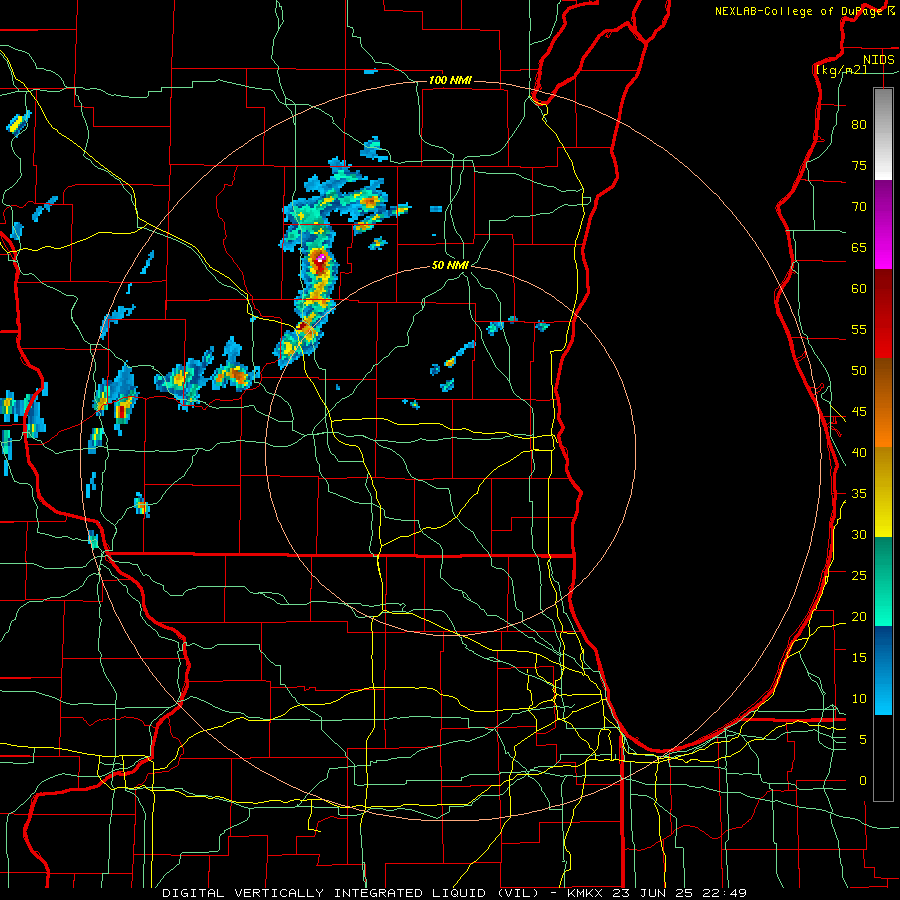Viewport: 900px width, 900px height.
Task: Click the 45 value on the scale
Action: (859, 412)
